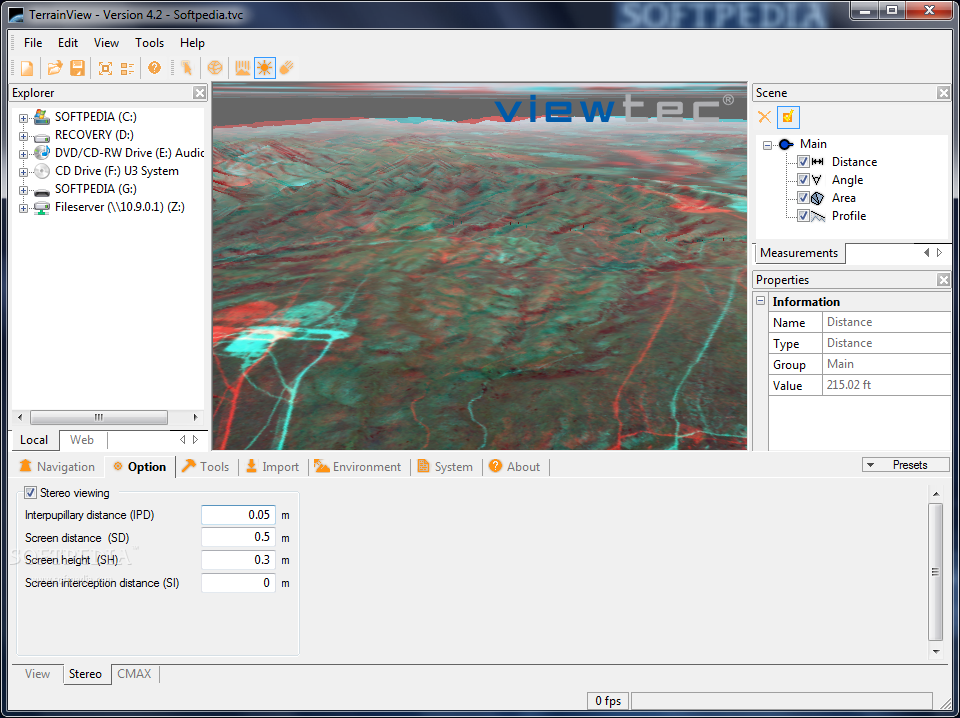The width and height of the screenshot is (960, 718).
Task: Switch to the Web tab in Explorer
Action: (82, 439)
